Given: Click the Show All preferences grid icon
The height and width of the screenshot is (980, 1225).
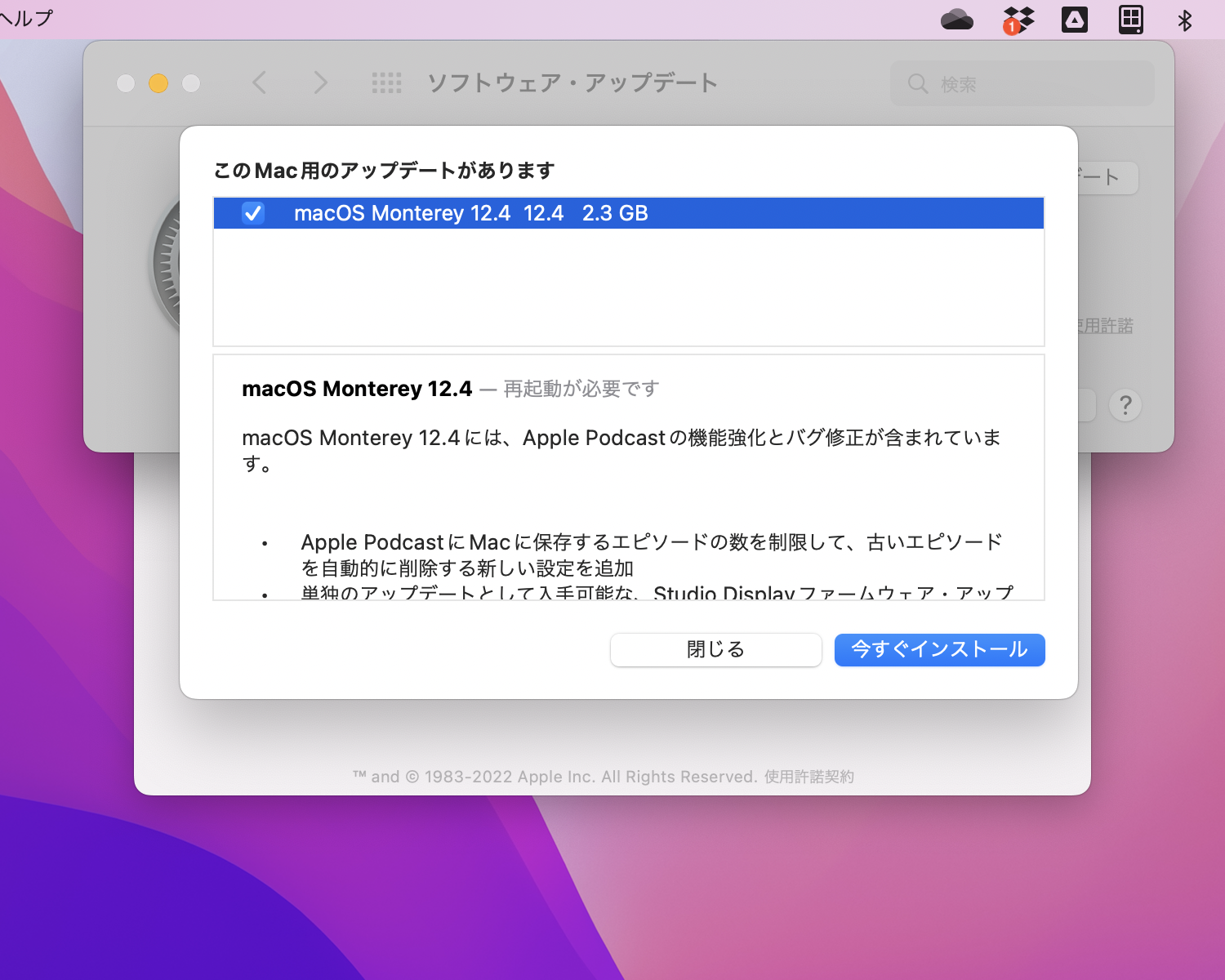Looking at the screenshot, I should tap(387, 82).
